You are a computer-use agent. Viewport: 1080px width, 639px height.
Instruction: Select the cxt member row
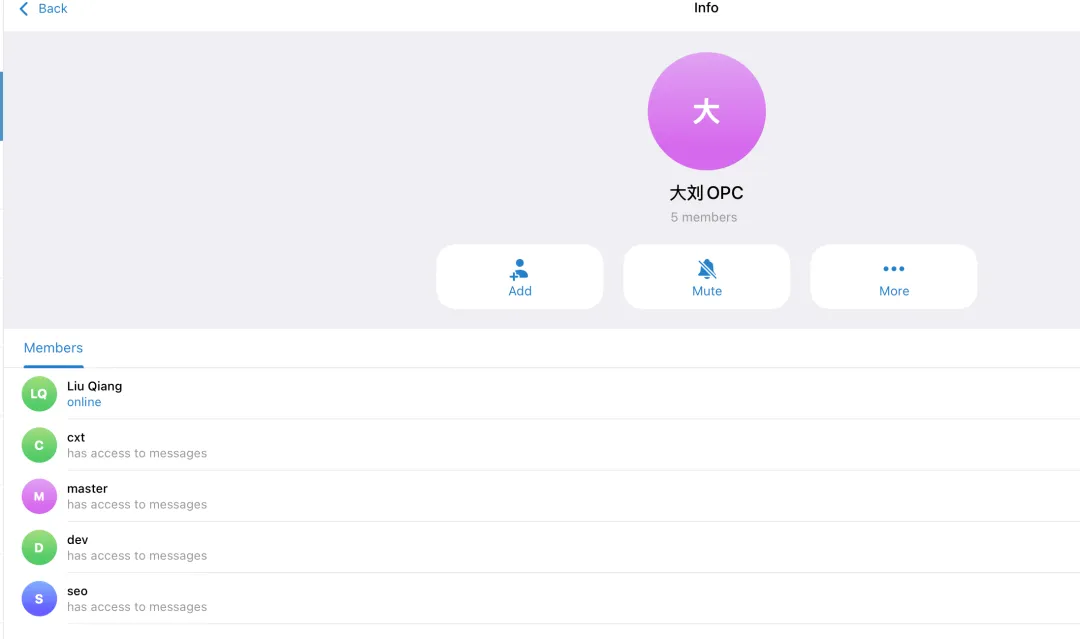tap(541, 445)
